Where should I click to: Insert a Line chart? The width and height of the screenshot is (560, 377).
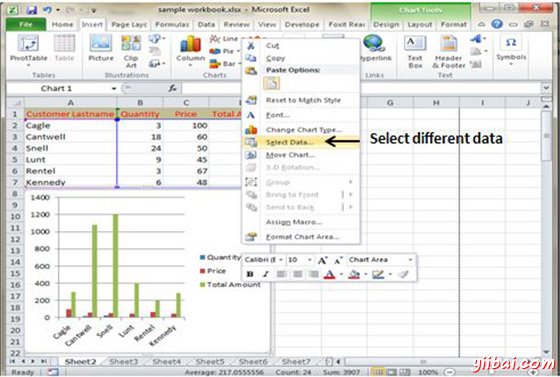[x=224, y=39]
